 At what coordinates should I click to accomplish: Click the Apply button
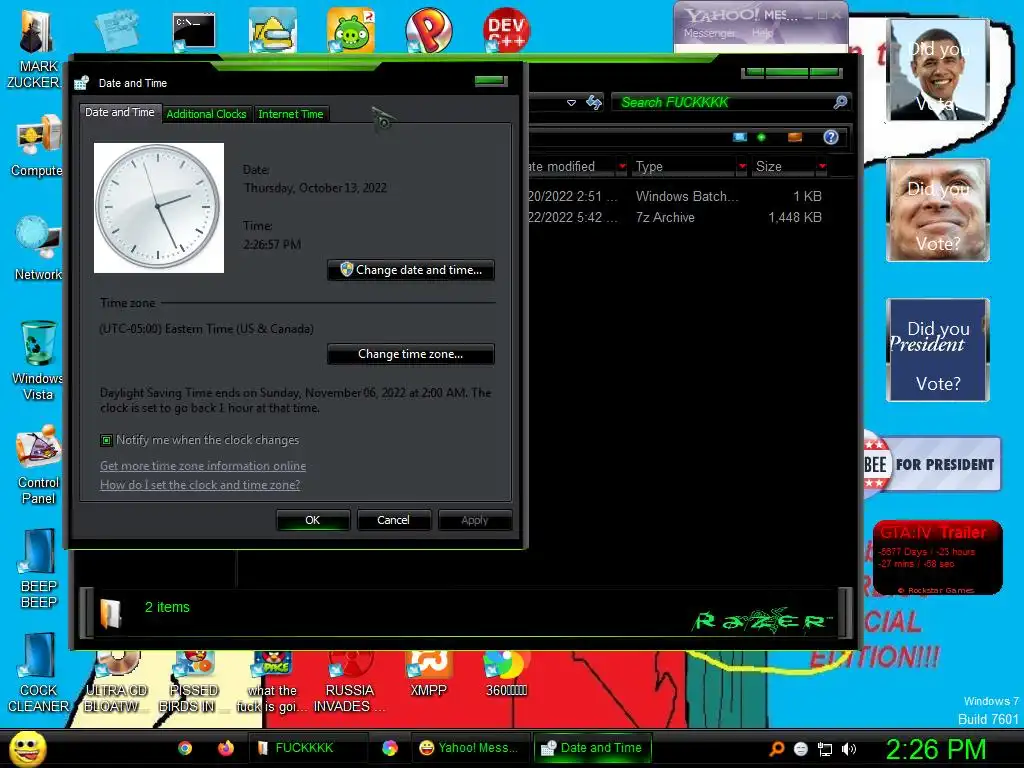click(x=475, y=520)
